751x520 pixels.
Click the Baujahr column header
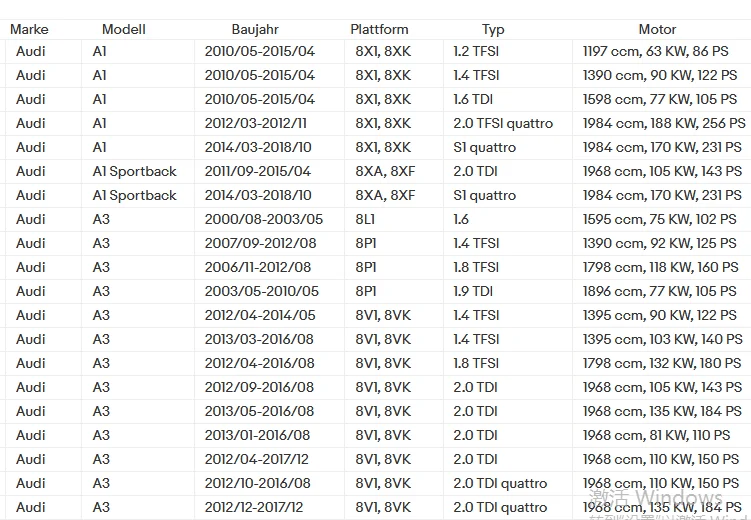(255, 29)
